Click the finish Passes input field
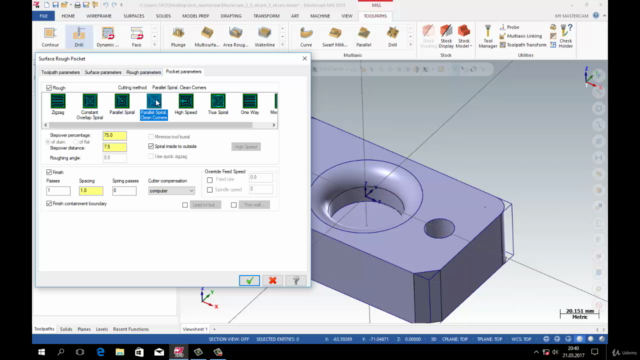The width and height of the screenshot is (640, 360). [x=58, y=191]
